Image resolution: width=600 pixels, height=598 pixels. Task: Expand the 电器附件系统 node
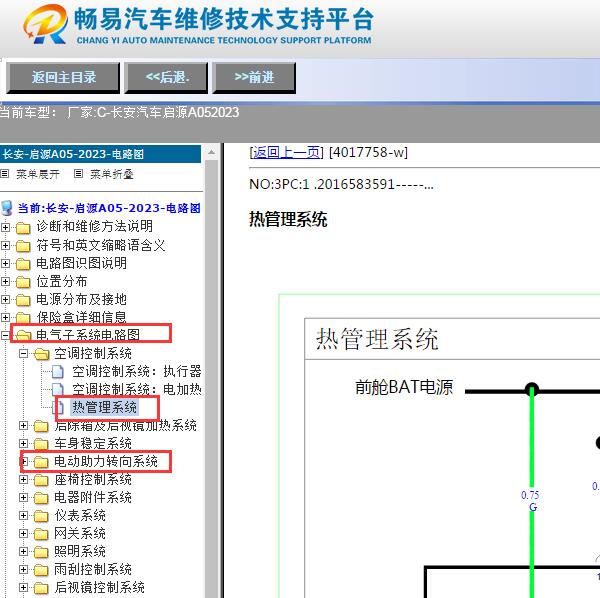(x=23, y=497)
